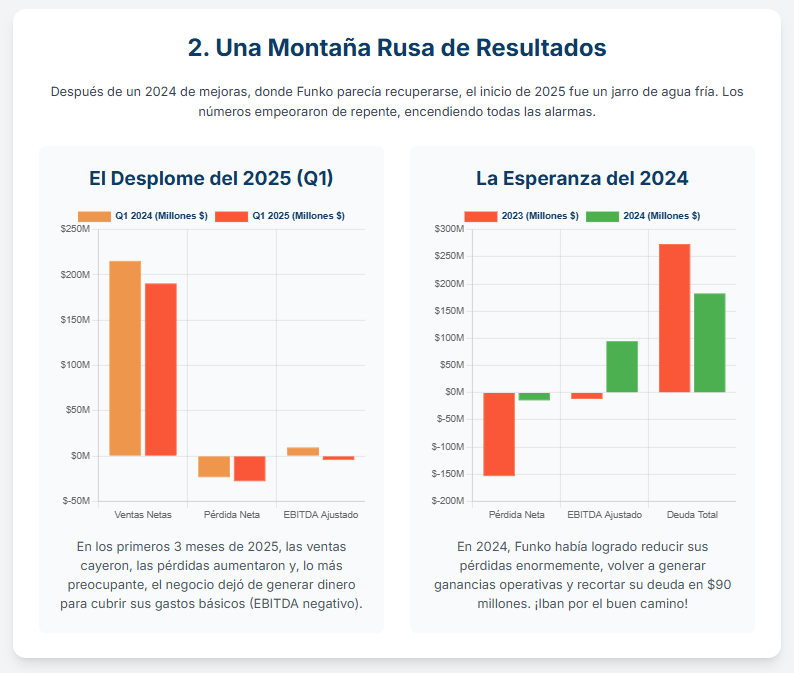Select the red Q1 2025 Pérdida Neta bar
Image resolution: width=794 pixels, height=673 pixels.
[250, 468]
